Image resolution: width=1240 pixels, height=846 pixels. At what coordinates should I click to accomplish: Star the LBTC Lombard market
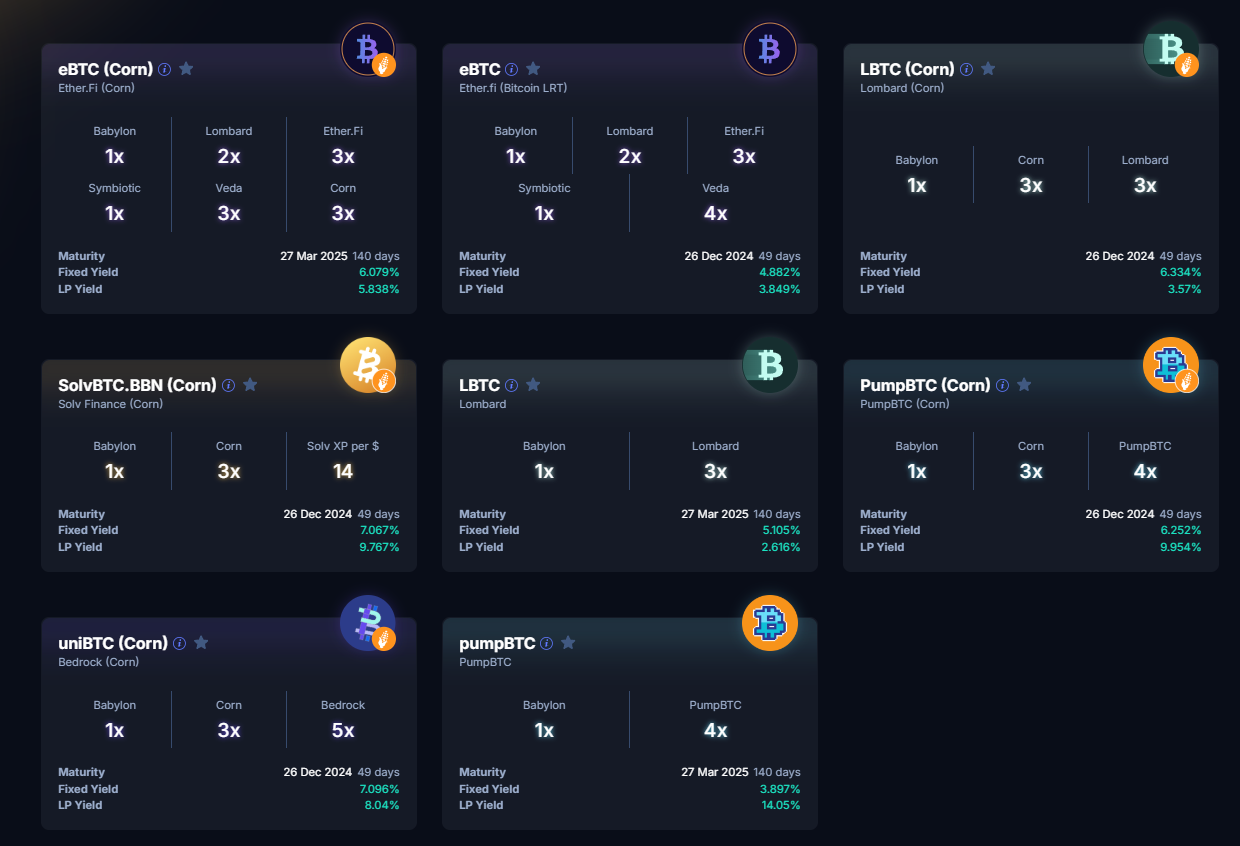(532, 384)
